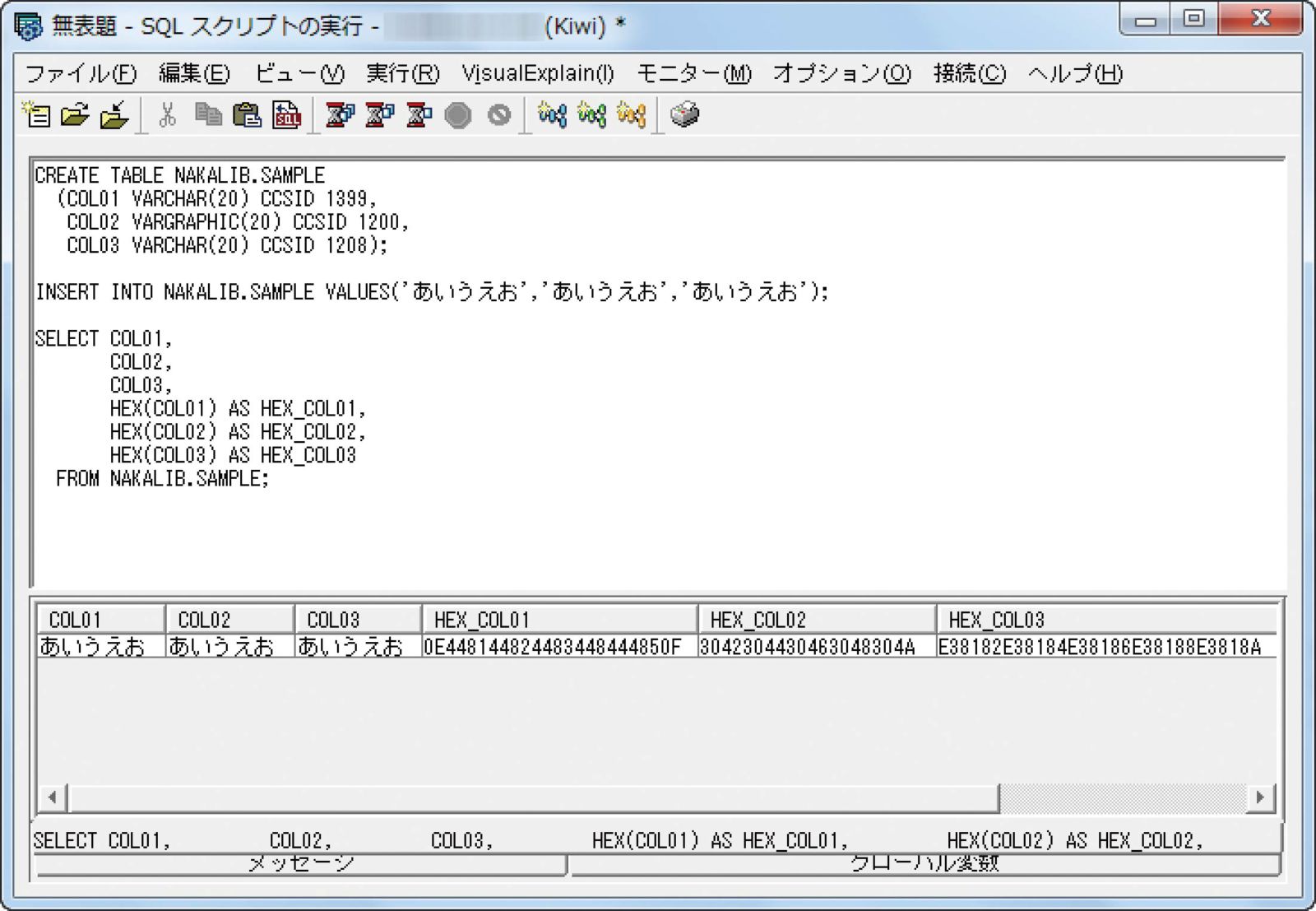Open the 接続(C) menu
This screenshot has width=1316, height=911.
tap(970, 74)
